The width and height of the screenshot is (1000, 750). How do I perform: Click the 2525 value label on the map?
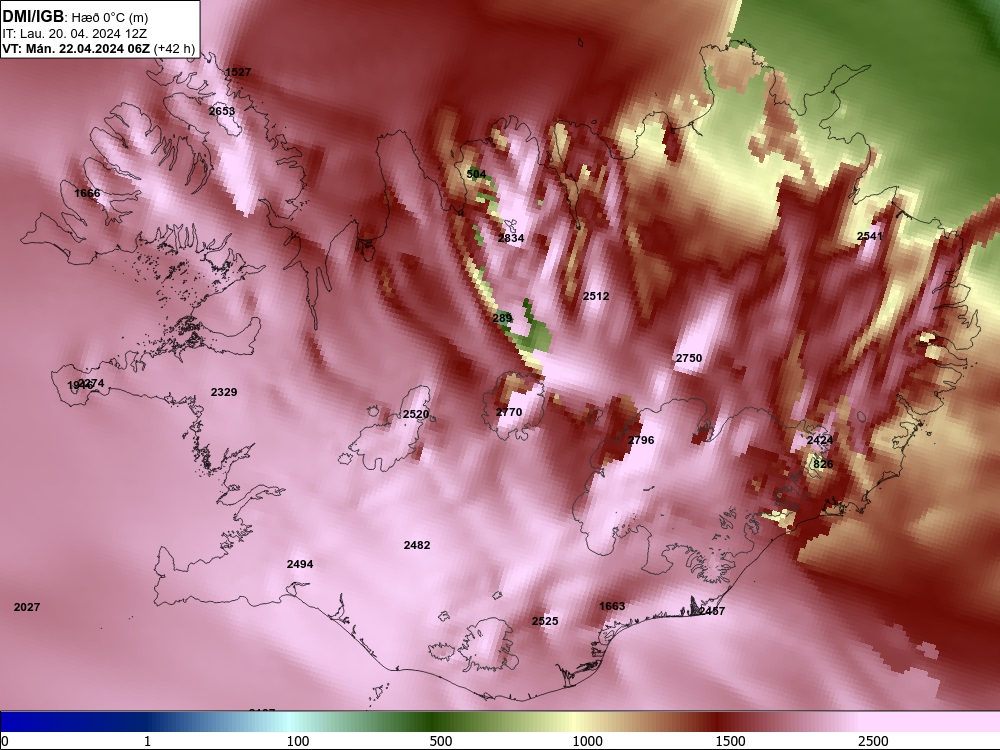point(545,621)
